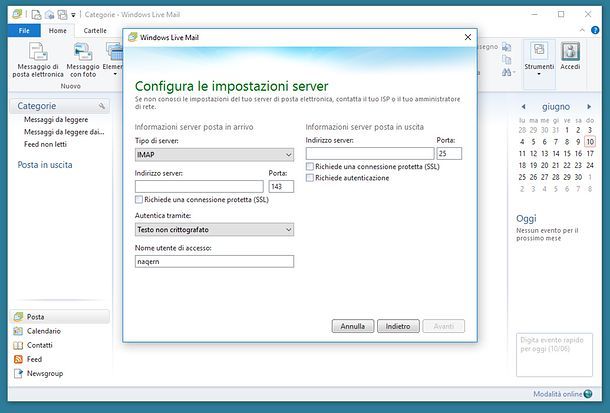Image resolution: width=610 pixels, height=413 pixels.
Task: Expand the Strumenti dropdown arrow
Action: [539, 74]
